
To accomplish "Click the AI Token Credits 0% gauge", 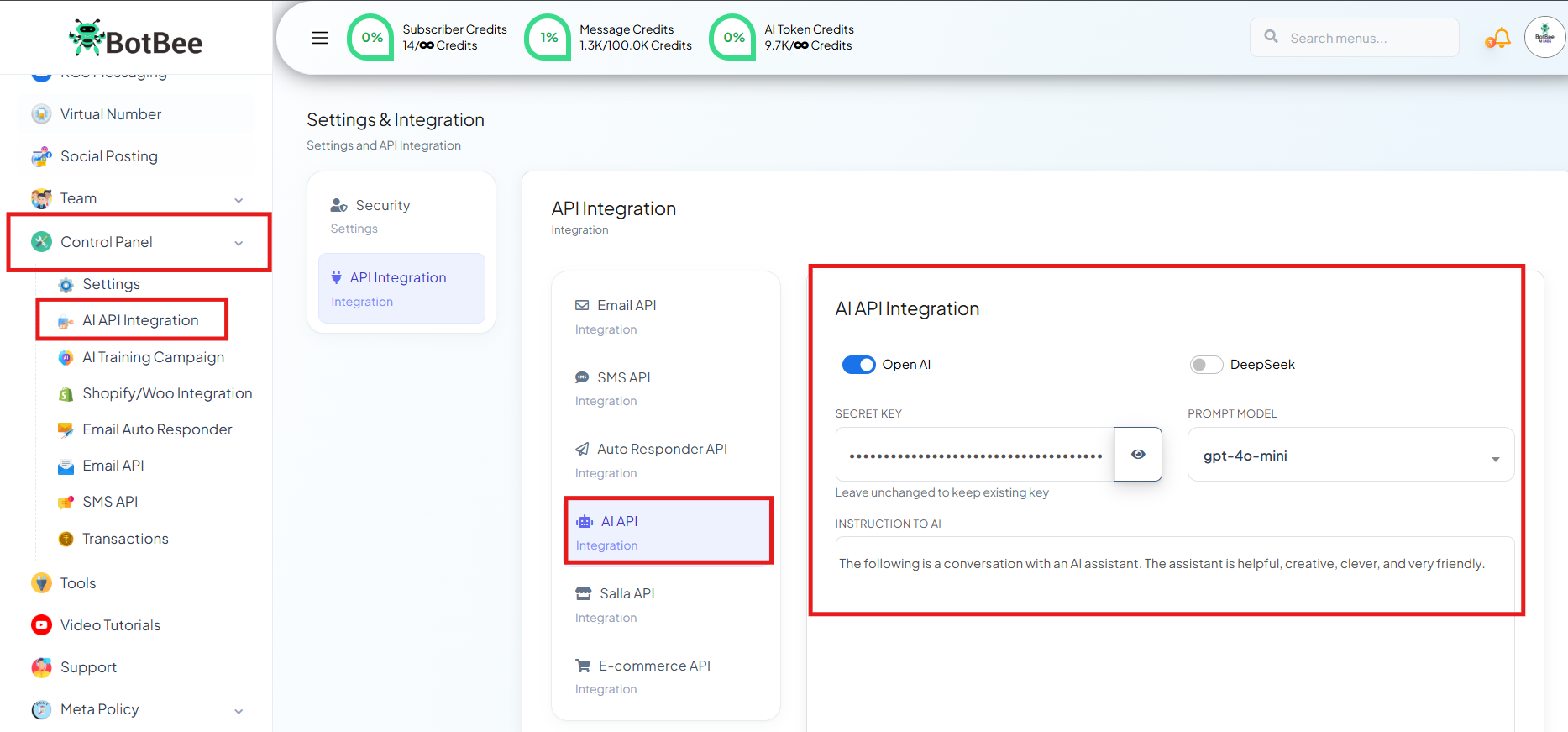I will (732, 37).
